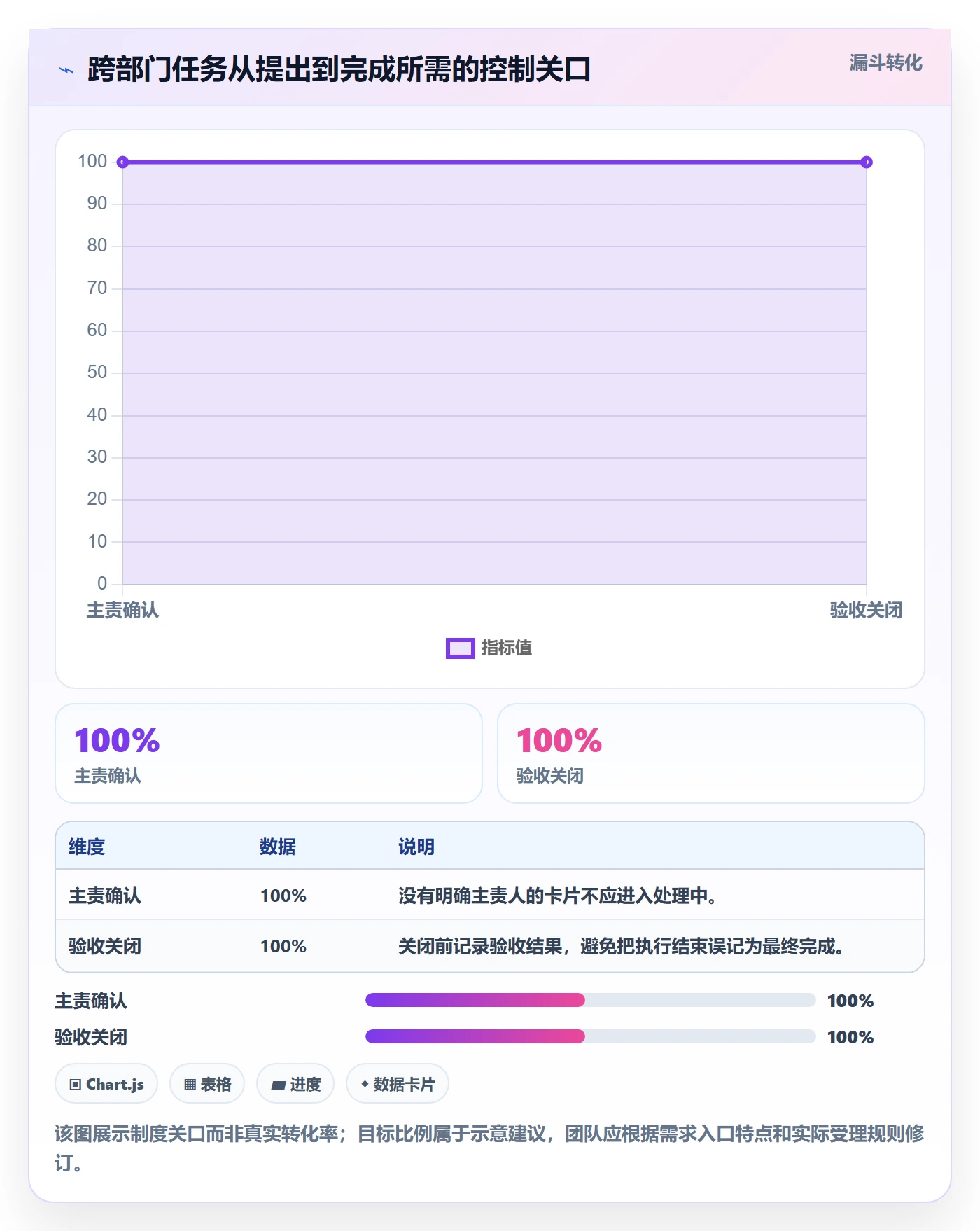Toggle the 指标值 legend label text
Image resolution: width=980 pixels, height=1231 pixels.
click(x=507, y=648)
